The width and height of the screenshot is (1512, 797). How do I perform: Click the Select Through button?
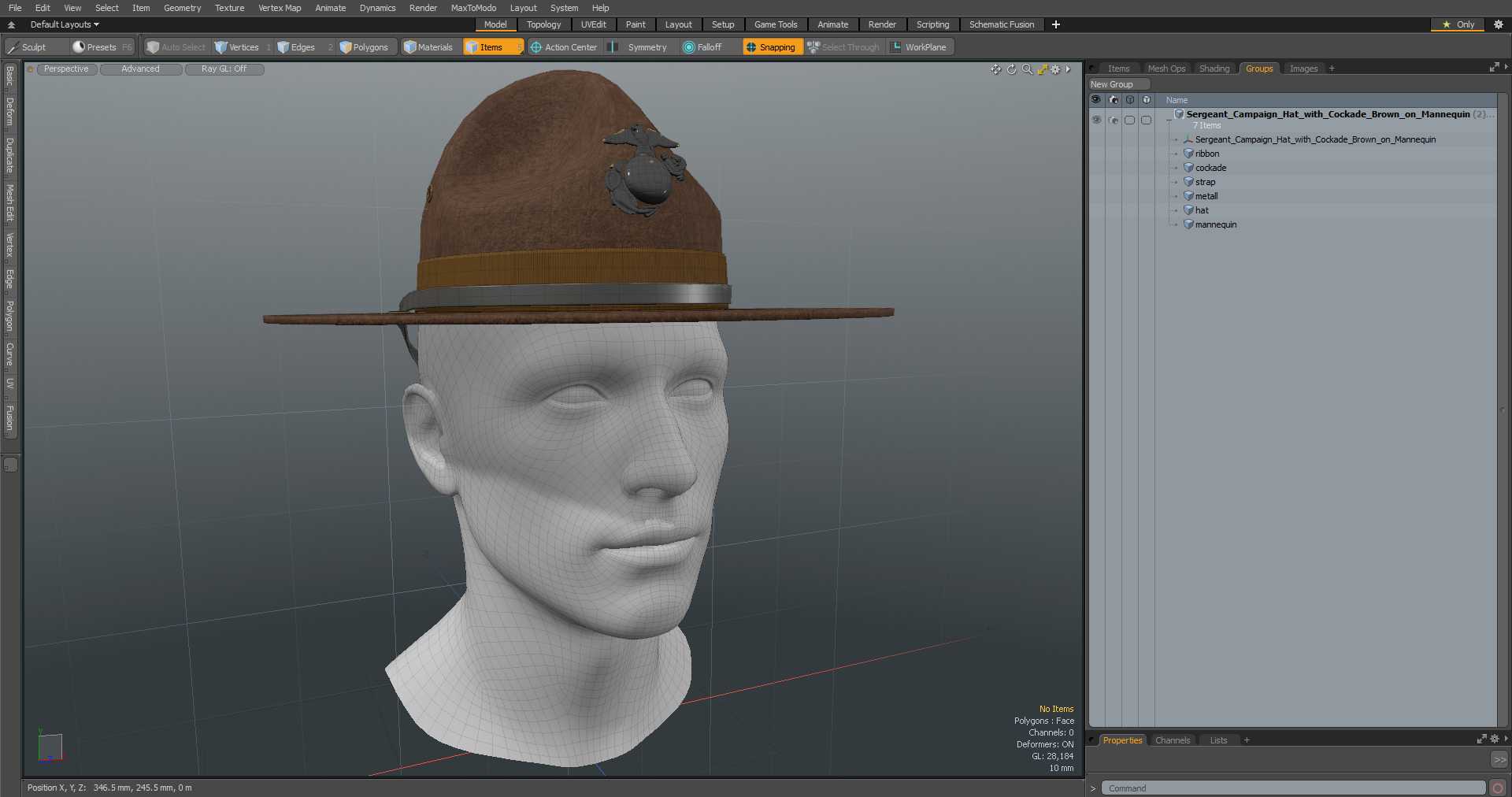pyautogui.click(x=843, y=47)
